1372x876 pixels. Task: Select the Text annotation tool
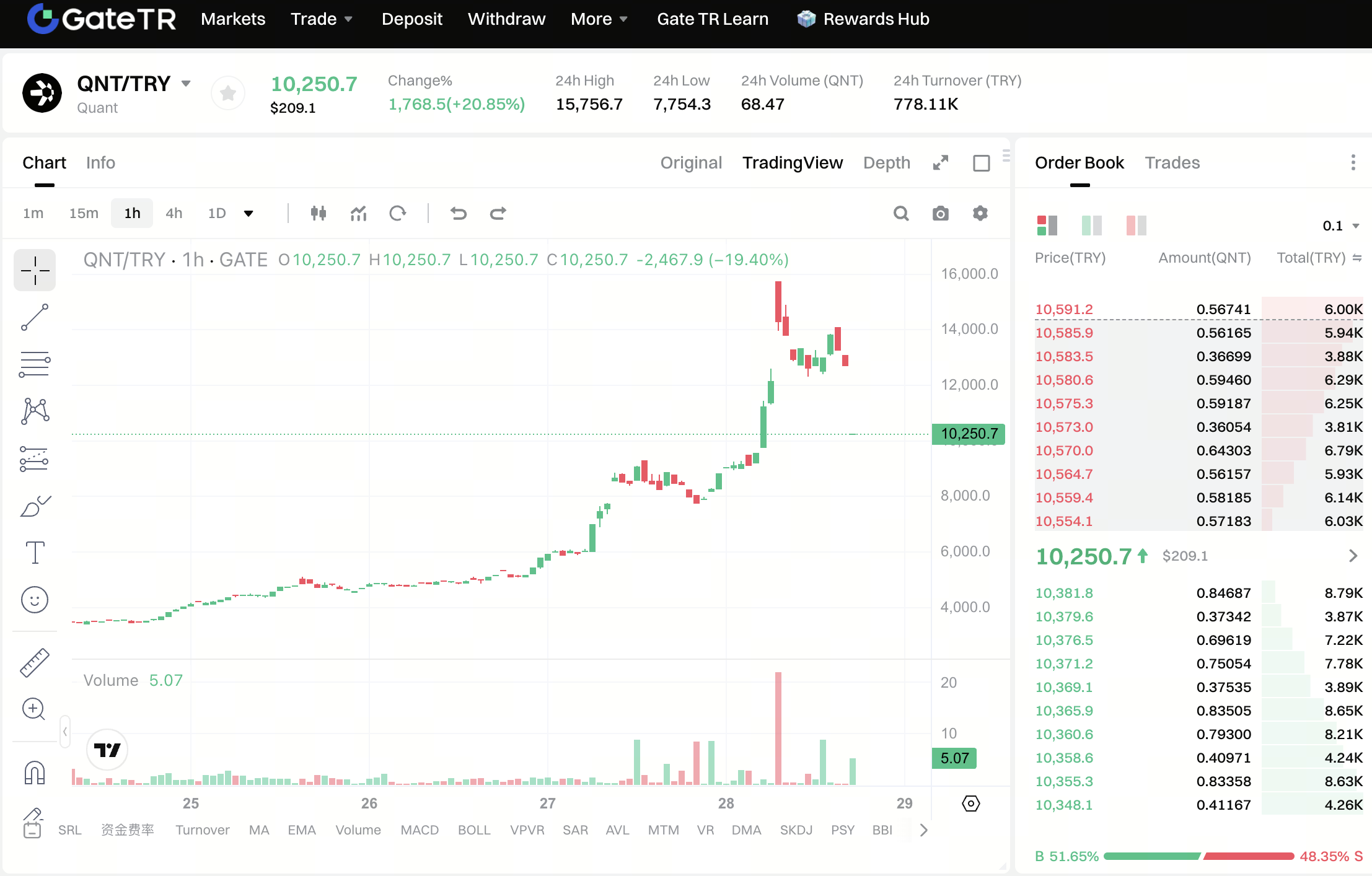(35, 553)
